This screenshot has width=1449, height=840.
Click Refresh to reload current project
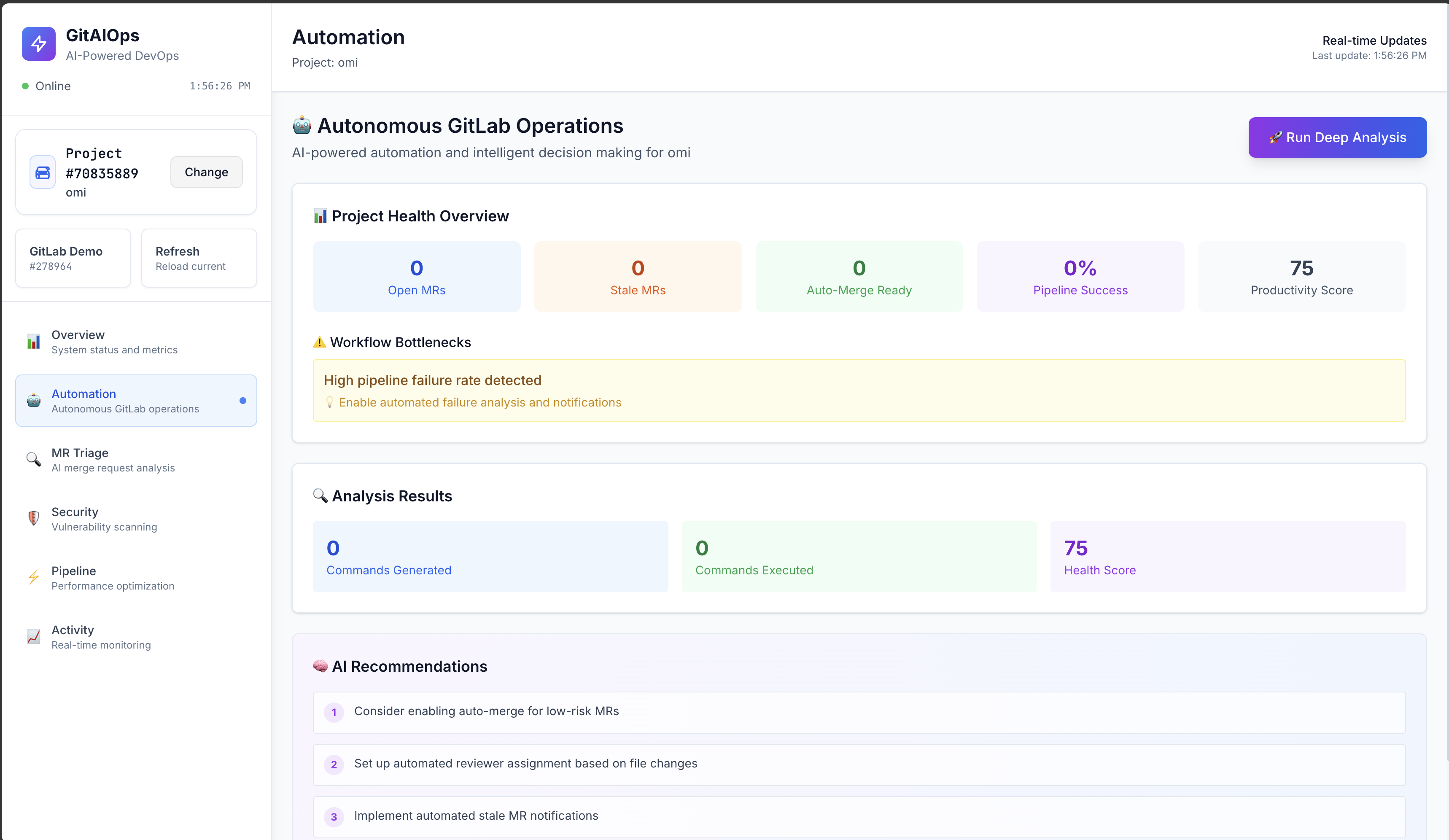coord(199,258)
